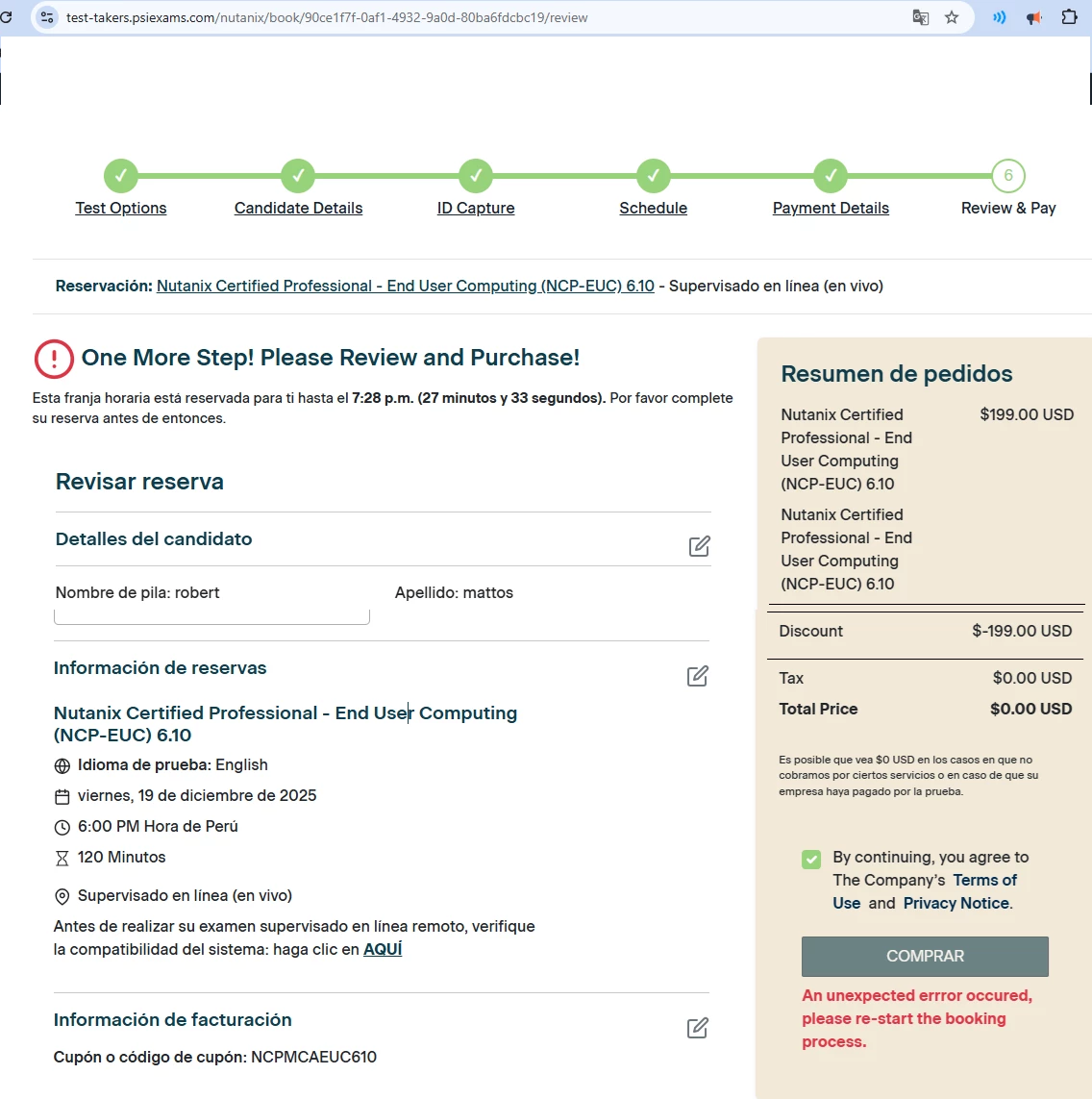1092x1099 pixels.
Task: Click the 6:00 PM Hora de Perú text
Action: tap(158, 826)
